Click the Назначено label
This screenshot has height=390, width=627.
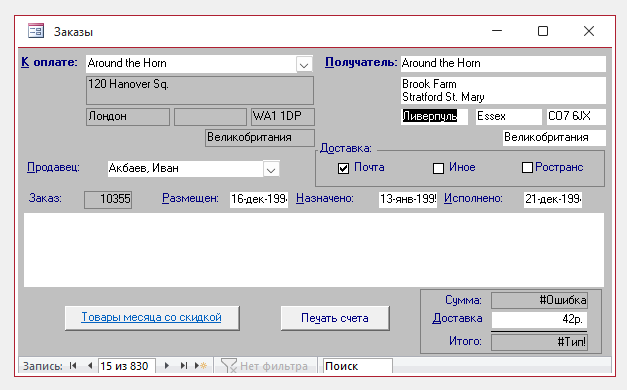click(x=325, y=198)
